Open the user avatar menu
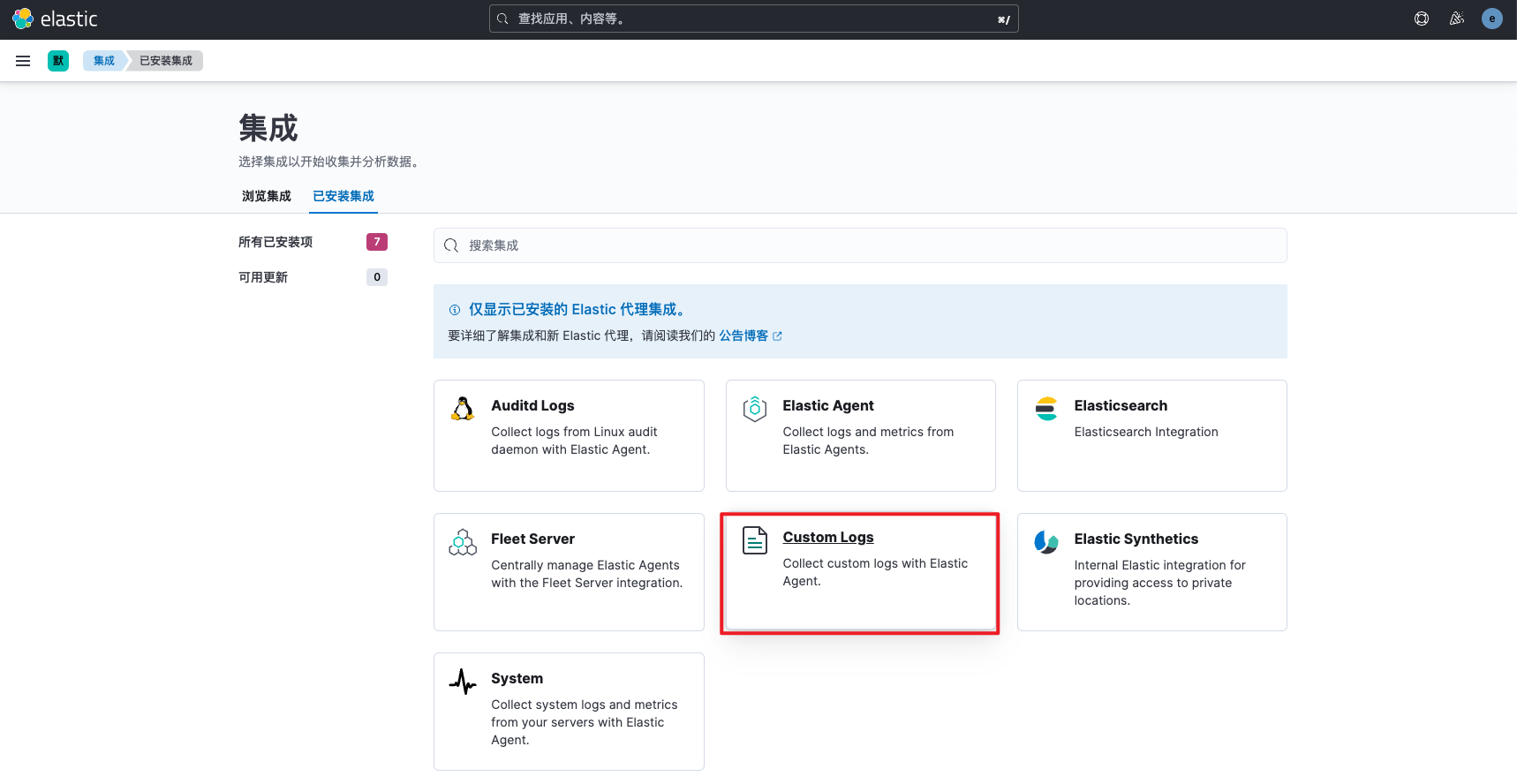This screenshot has width=1517, height=784. [1492, 19]
